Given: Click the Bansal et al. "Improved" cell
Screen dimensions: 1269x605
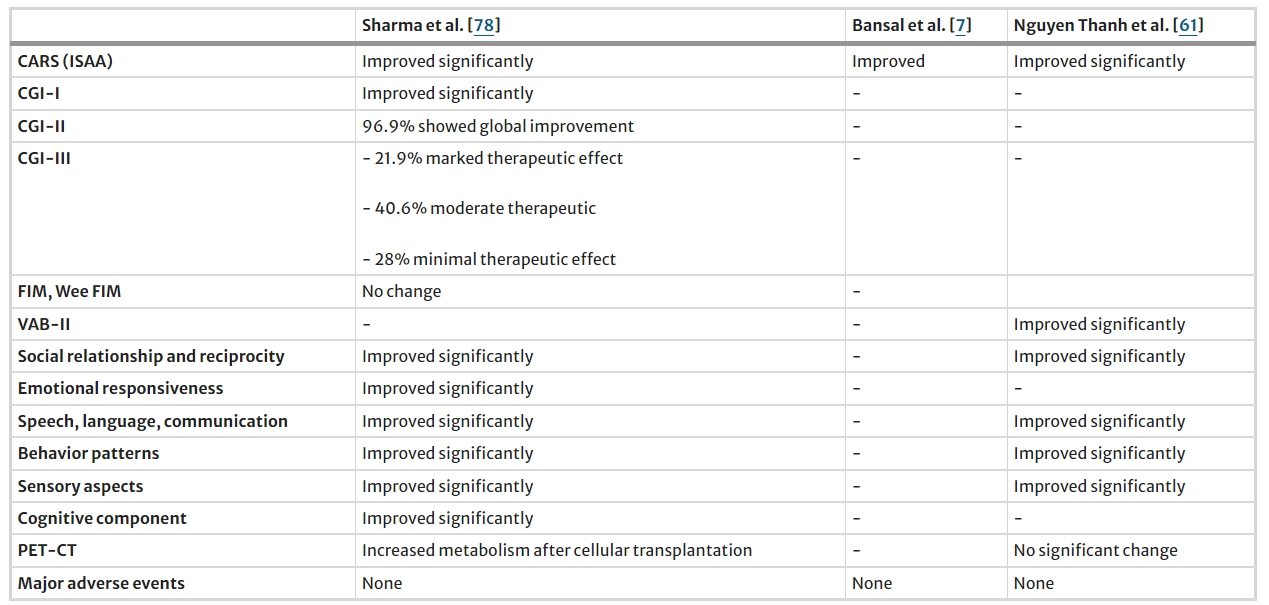Looking at the screenshot, I should point(888,61).
